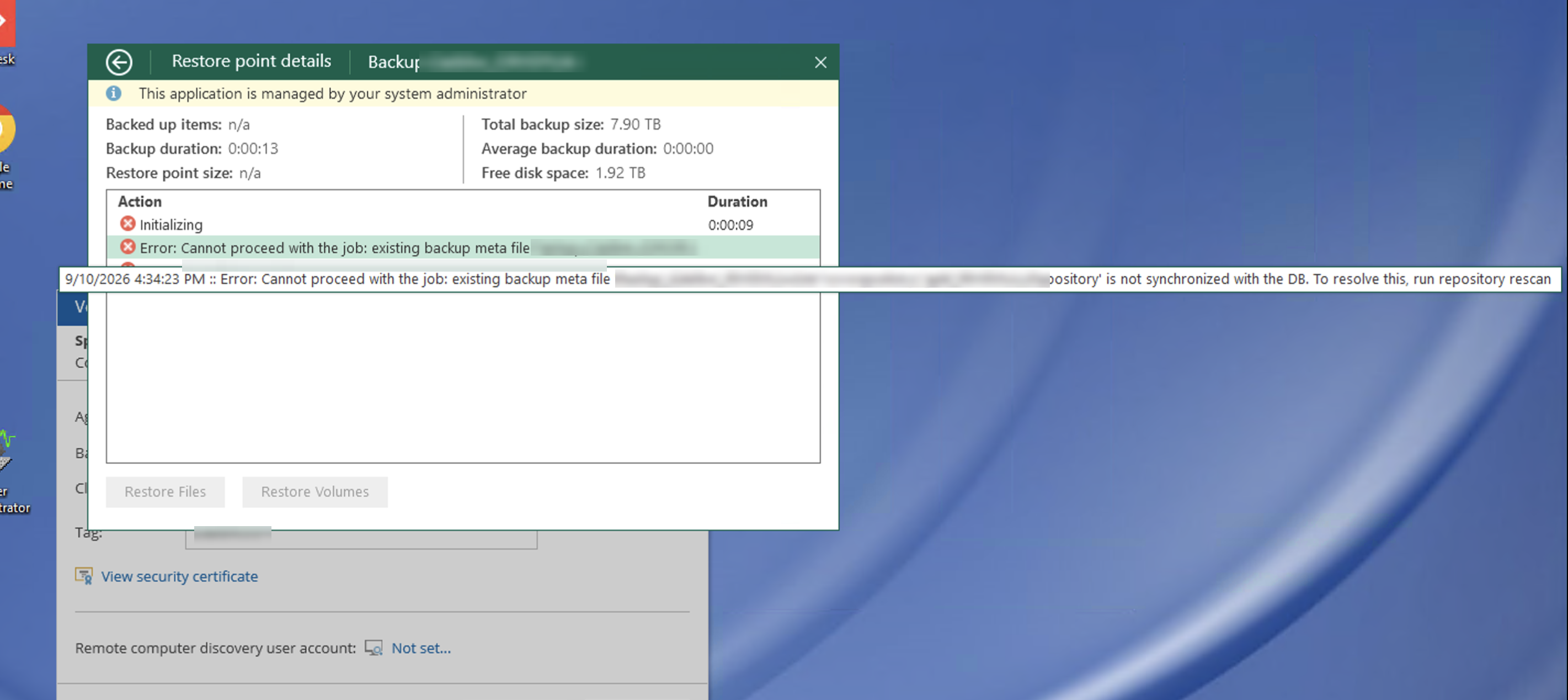Click the 'managed by your system administrator' notice
Image resolution: width=1568 pixels, height=700 pixels.
[x=332, y=94]
